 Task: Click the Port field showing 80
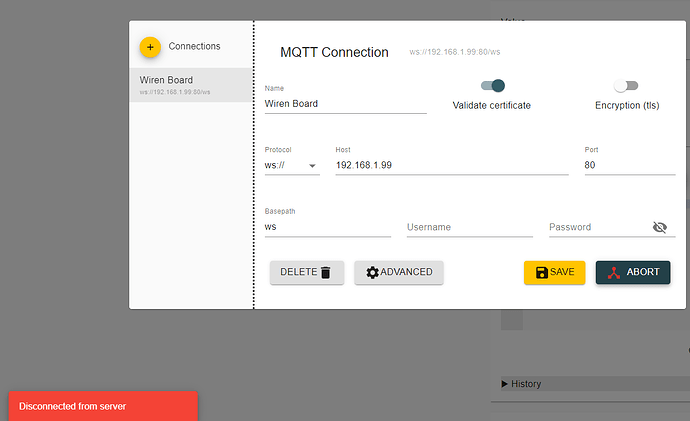click(x=629, y=165)
